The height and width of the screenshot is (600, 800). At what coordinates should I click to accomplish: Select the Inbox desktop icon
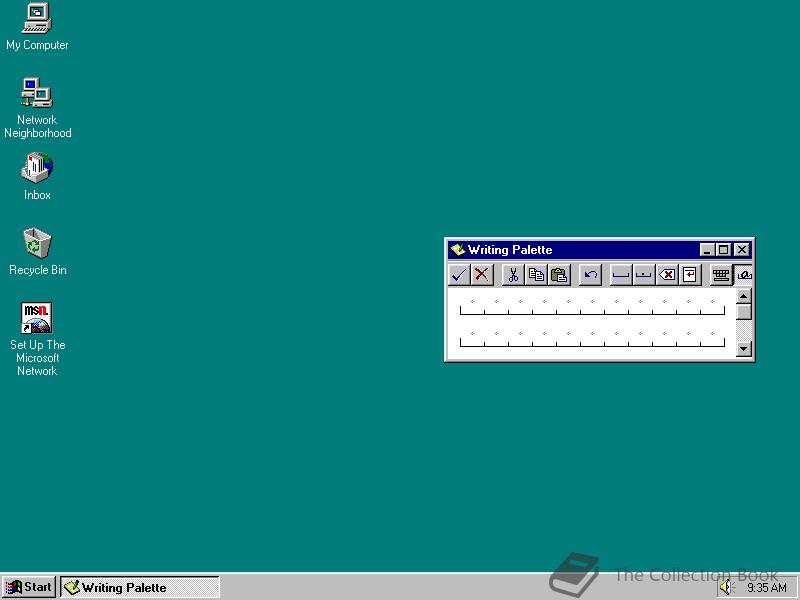[x=37, y=176]
